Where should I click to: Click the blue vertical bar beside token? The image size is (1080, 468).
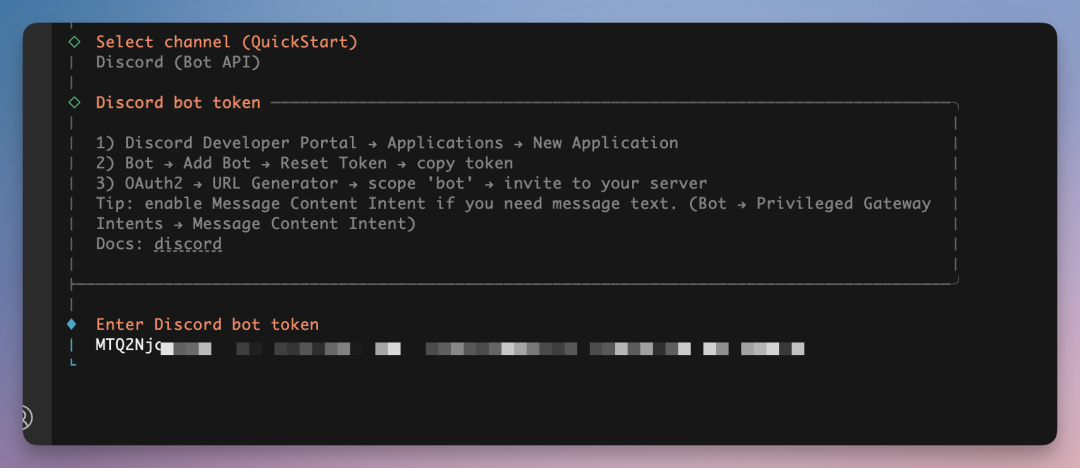coord(72,345)
